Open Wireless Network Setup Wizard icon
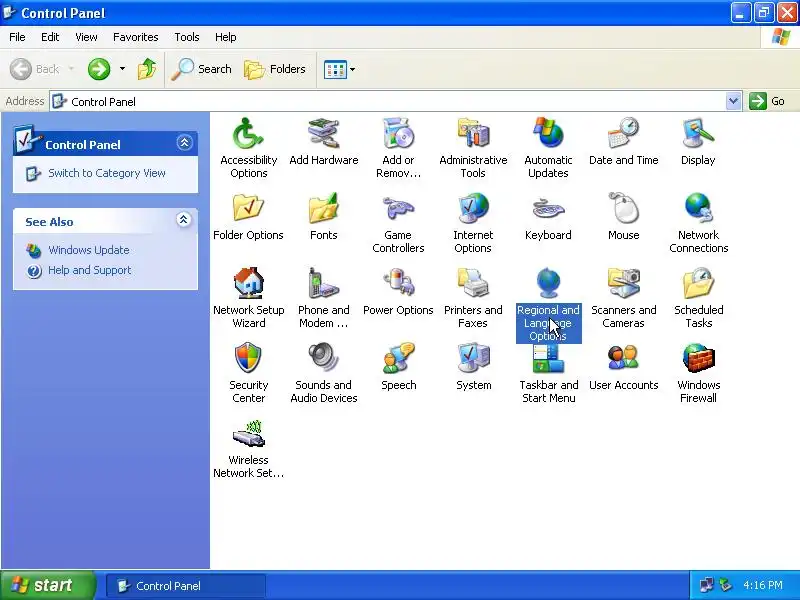800x600 pixels. [248, 434]
